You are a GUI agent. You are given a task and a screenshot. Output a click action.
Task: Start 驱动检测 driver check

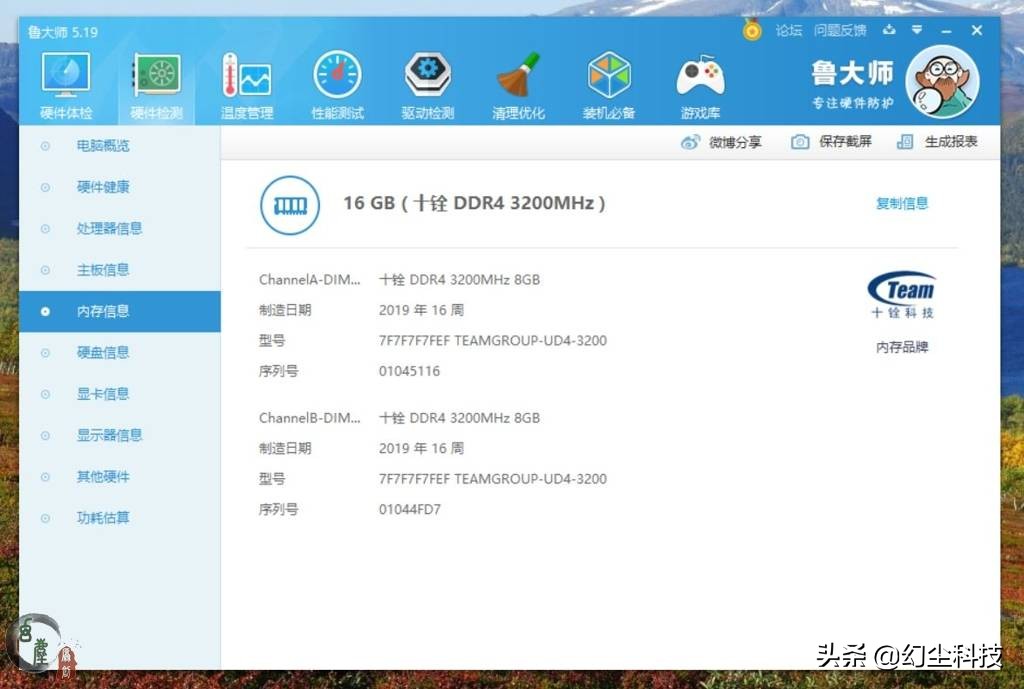tap(427, 80)
